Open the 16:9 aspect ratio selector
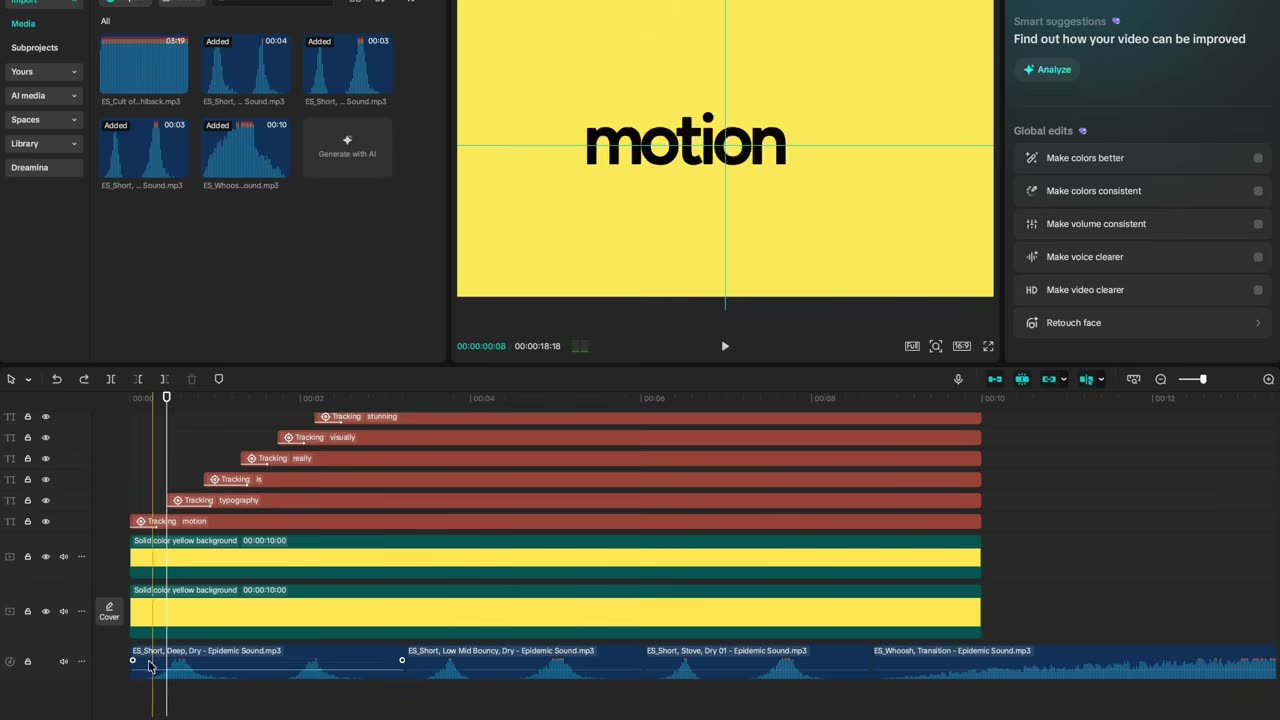The width and height of the screenshot is (1280, 720). point(961,346)
